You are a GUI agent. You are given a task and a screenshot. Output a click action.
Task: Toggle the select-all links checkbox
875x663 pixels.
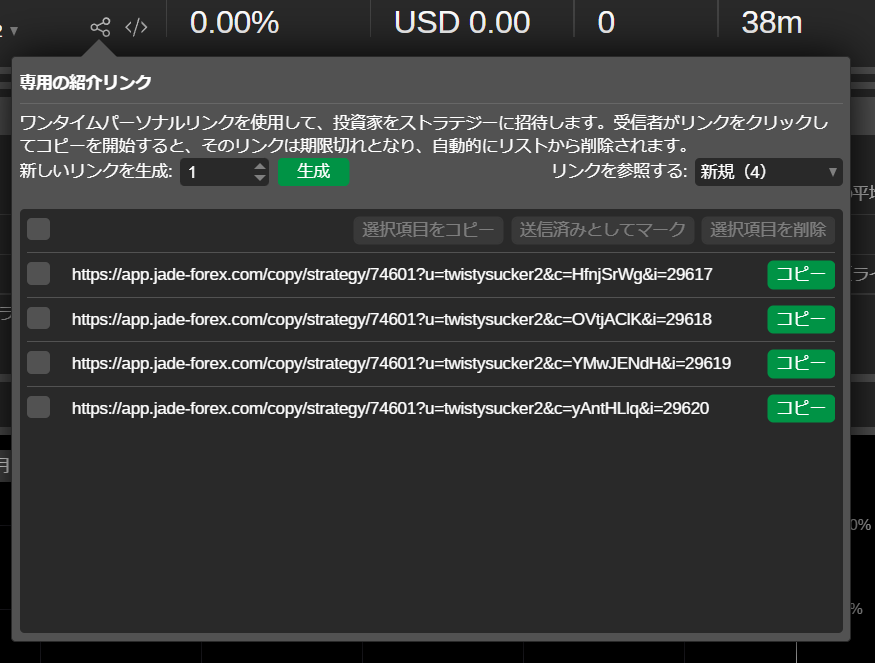[x=39, y=230]
